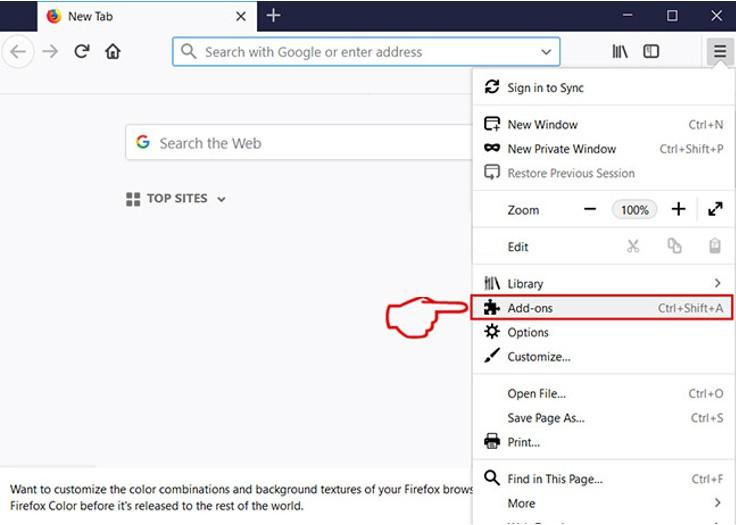Viewport: 736px width, 525px height.
Task: Reload the current page
Action: pyautogui.click(x=82, y=51)
